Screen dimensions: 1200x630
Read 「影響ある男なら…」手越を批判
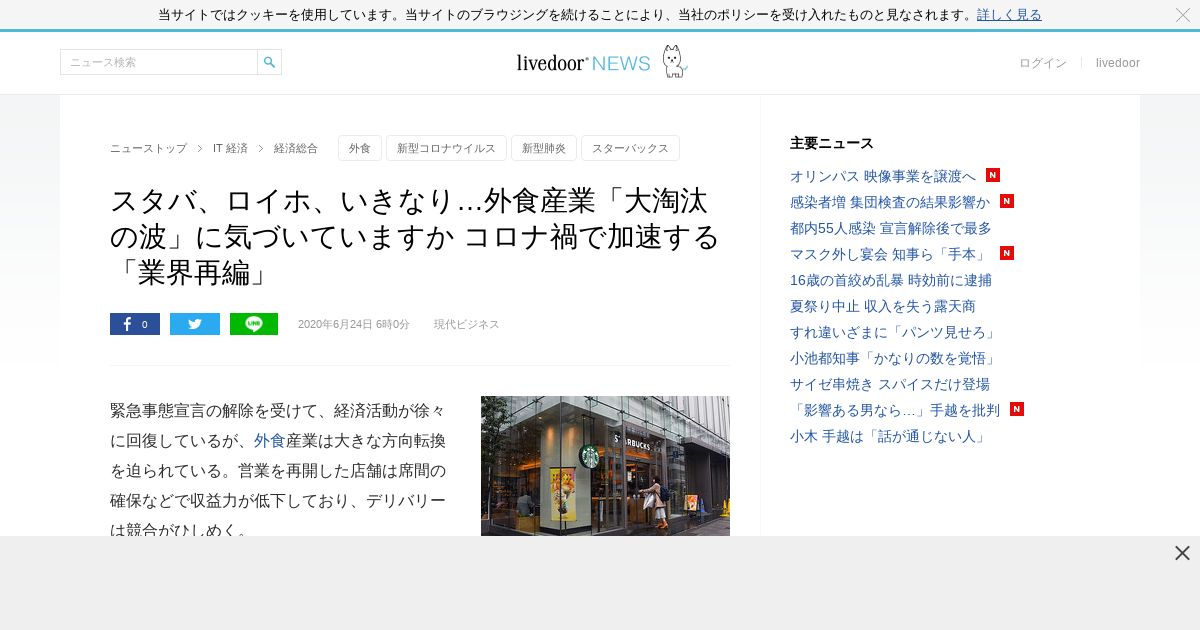[895, 410]
